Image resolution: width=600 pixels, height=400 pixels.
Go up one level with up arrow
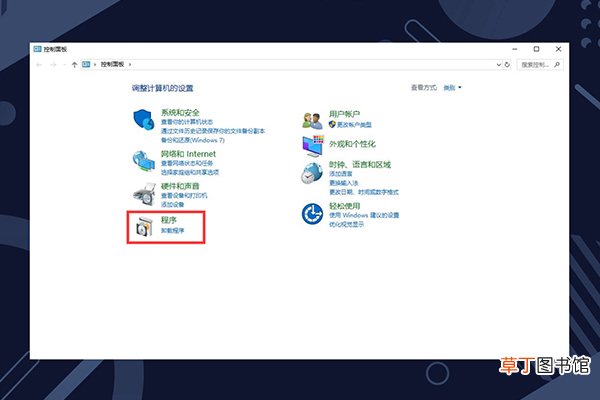click(74, 65)
